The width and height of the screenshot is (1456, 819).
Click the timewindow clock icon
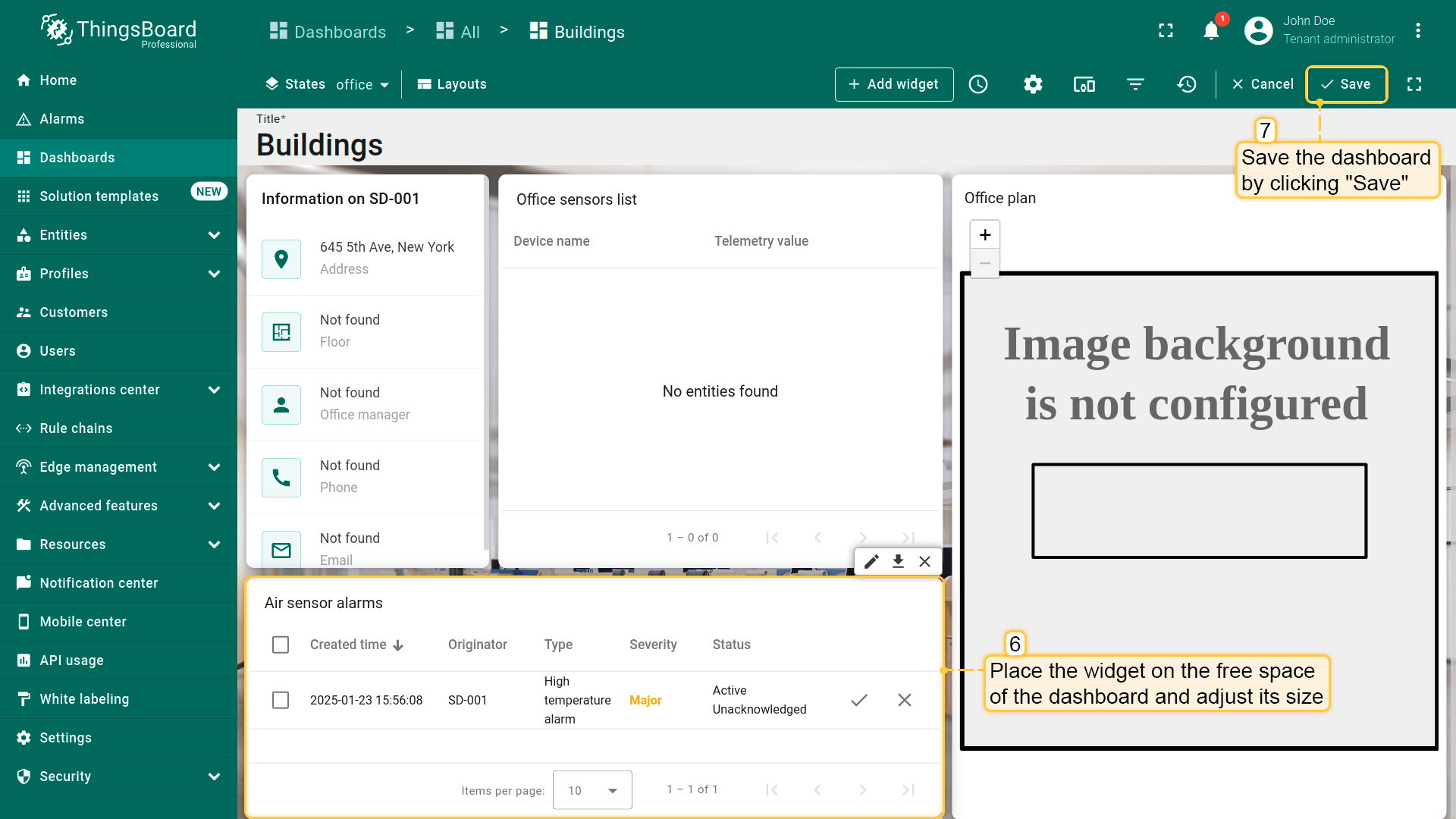[978, 84]
